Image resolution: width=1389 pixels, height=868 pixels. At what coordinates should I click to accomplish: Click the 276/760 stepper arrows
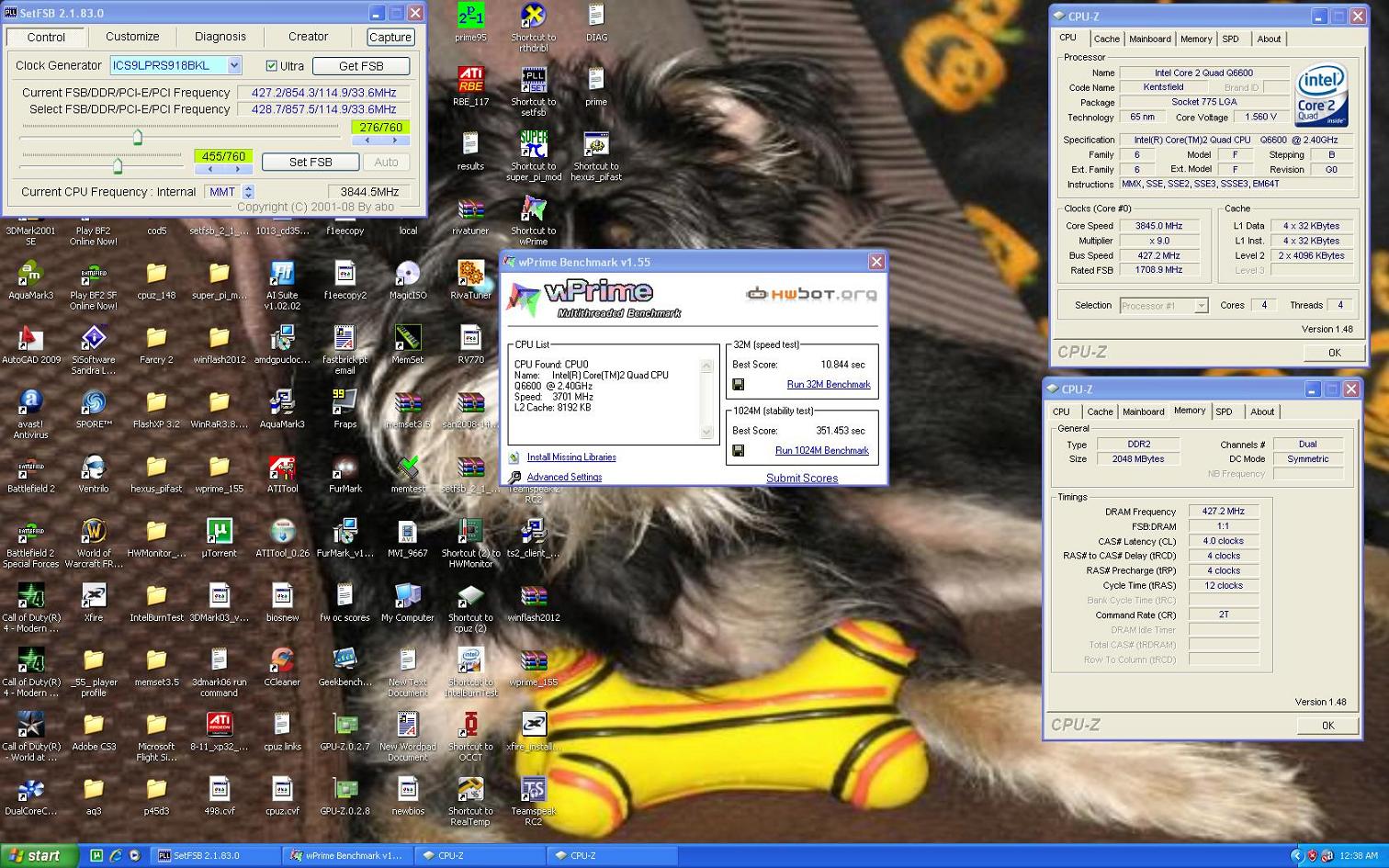[380, 141]
